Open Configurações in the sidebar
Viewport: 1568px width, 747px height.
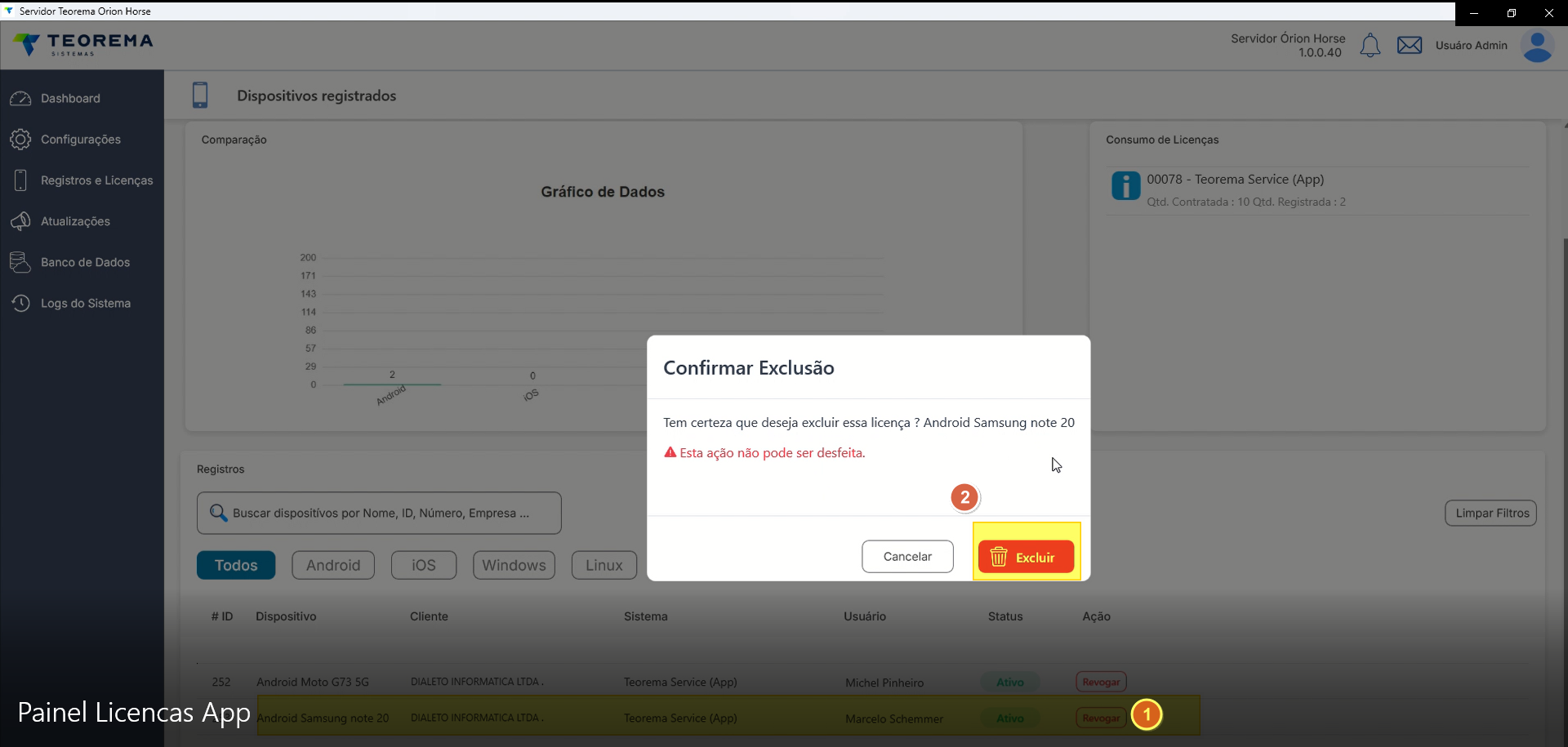[81, 140]
